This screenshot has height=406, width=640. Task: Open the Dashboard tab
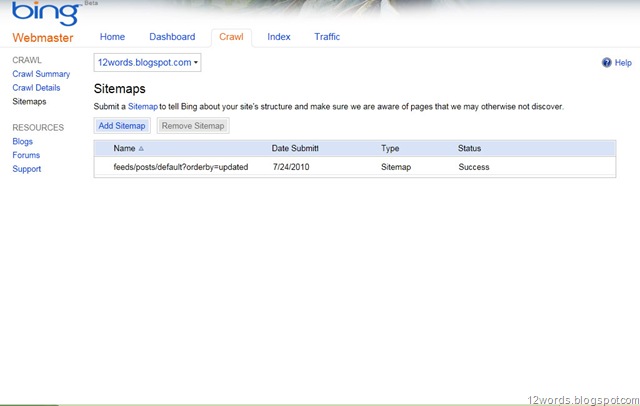tap(172, 37)
